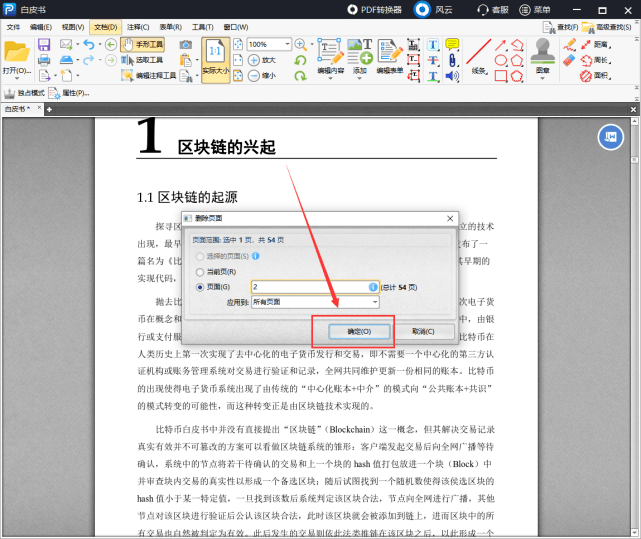Click the Actual Size (实际大小) icon
The width and height of the screenshot is (641, 539).
(x=215, y=58)
